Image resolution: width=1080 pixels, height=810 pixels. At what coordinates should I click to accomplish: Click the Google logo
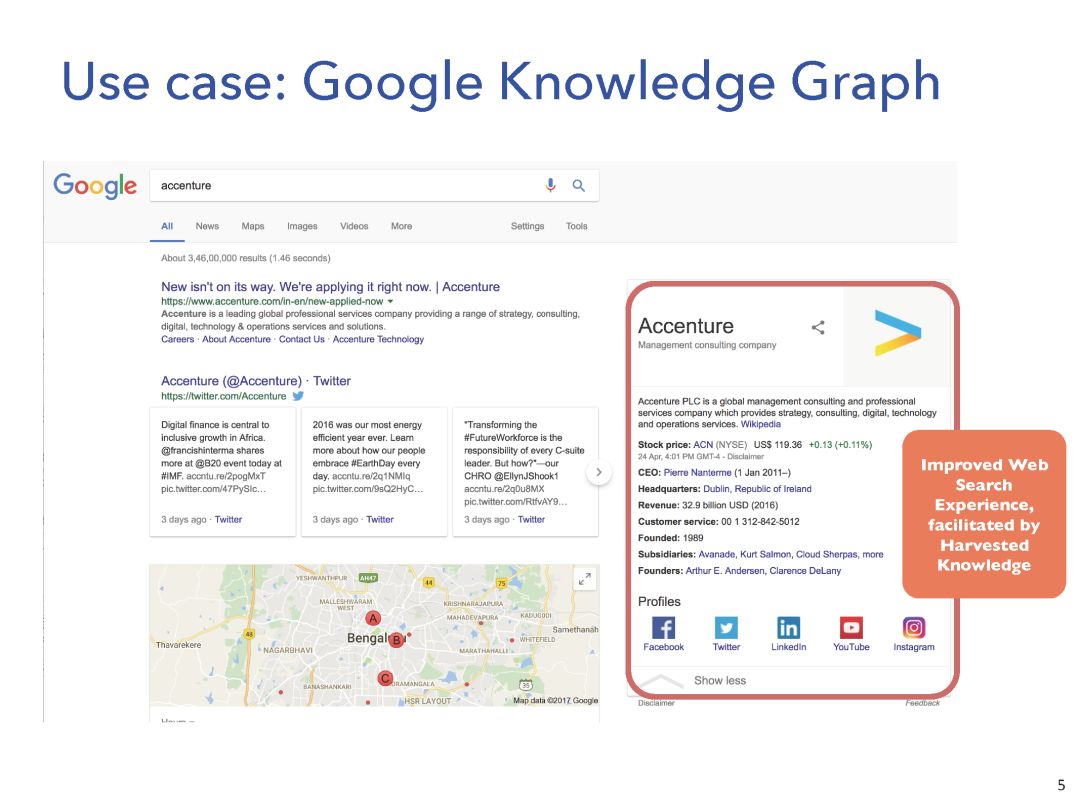click(x=95, y=186)
